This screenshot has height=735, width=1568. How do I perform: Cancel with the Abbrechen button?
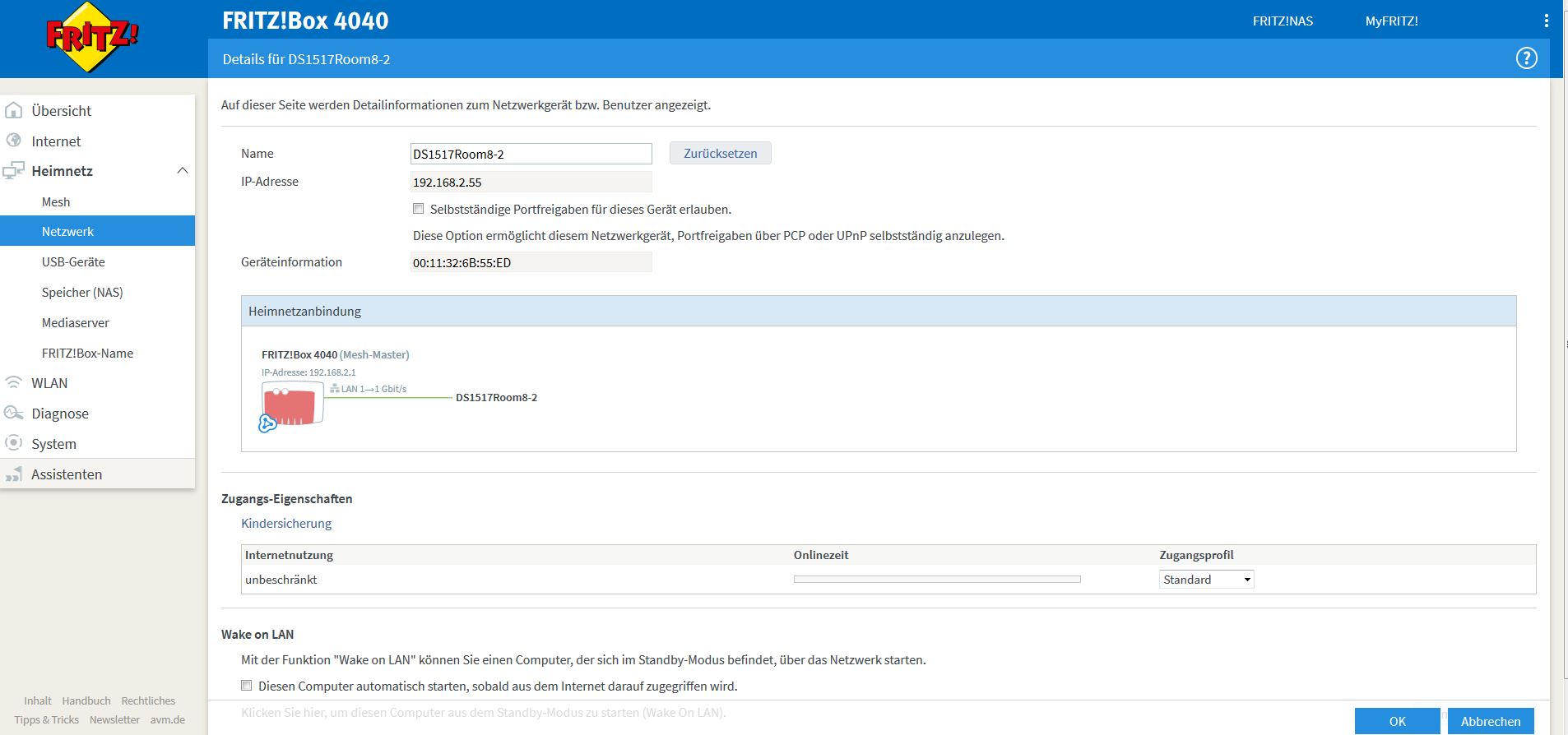(x=1491, y=721)
